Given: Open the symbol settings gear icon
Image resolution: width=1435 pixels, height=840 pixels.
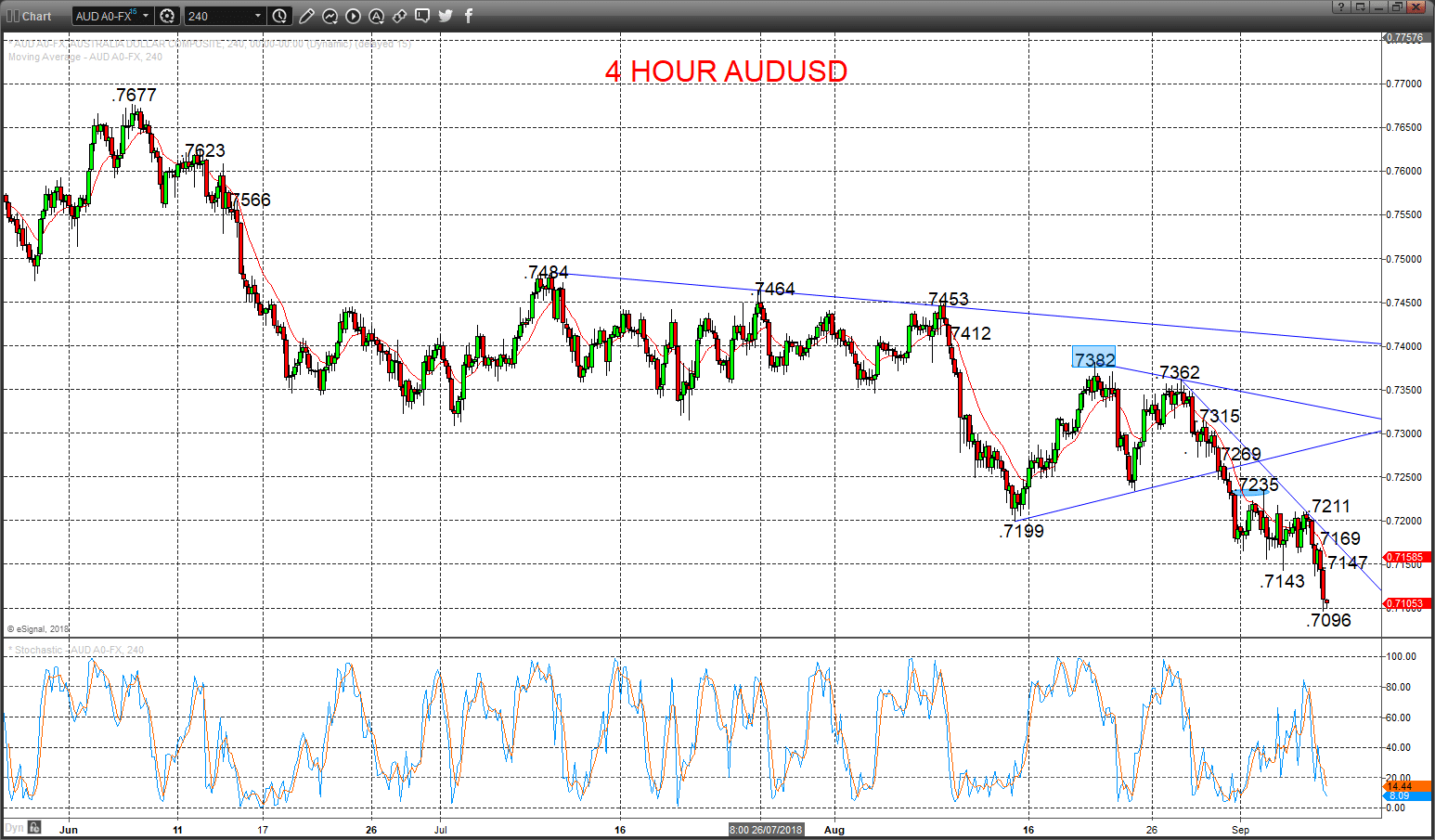Looking at the screenshot, I should point(167,16).
